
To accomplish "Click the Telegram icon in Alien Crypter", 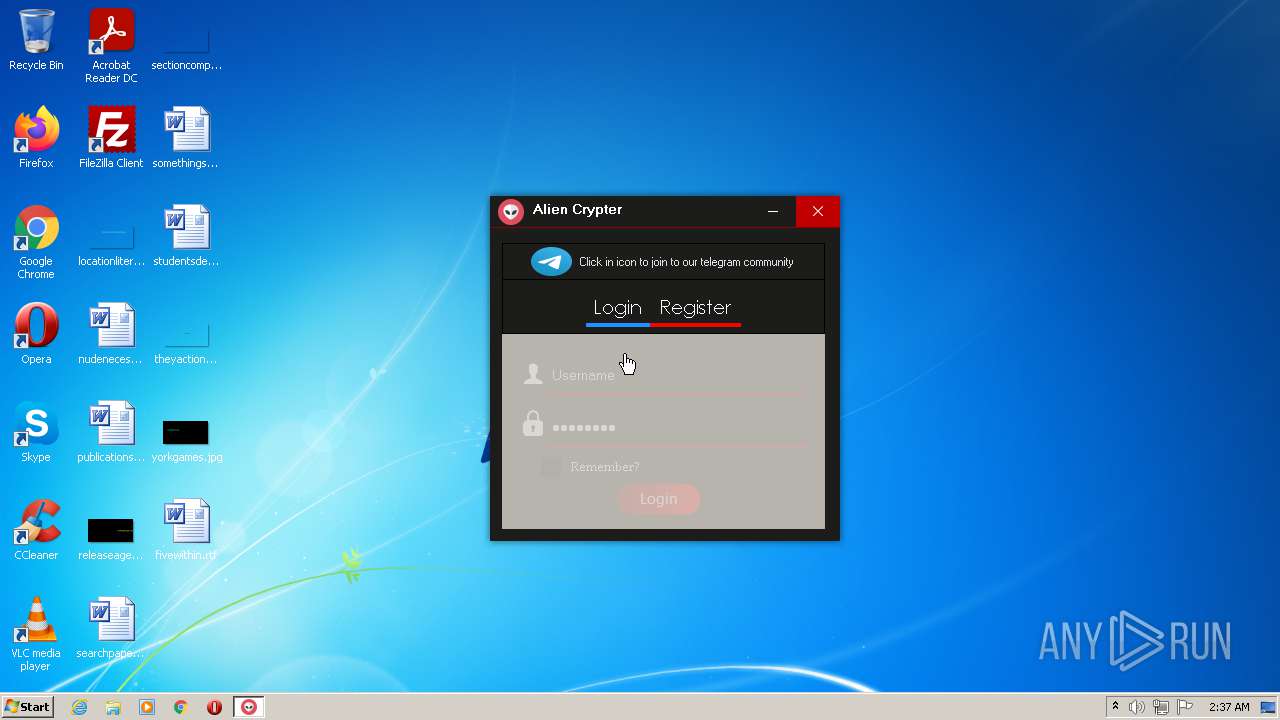I will click(x=551, y=262).
